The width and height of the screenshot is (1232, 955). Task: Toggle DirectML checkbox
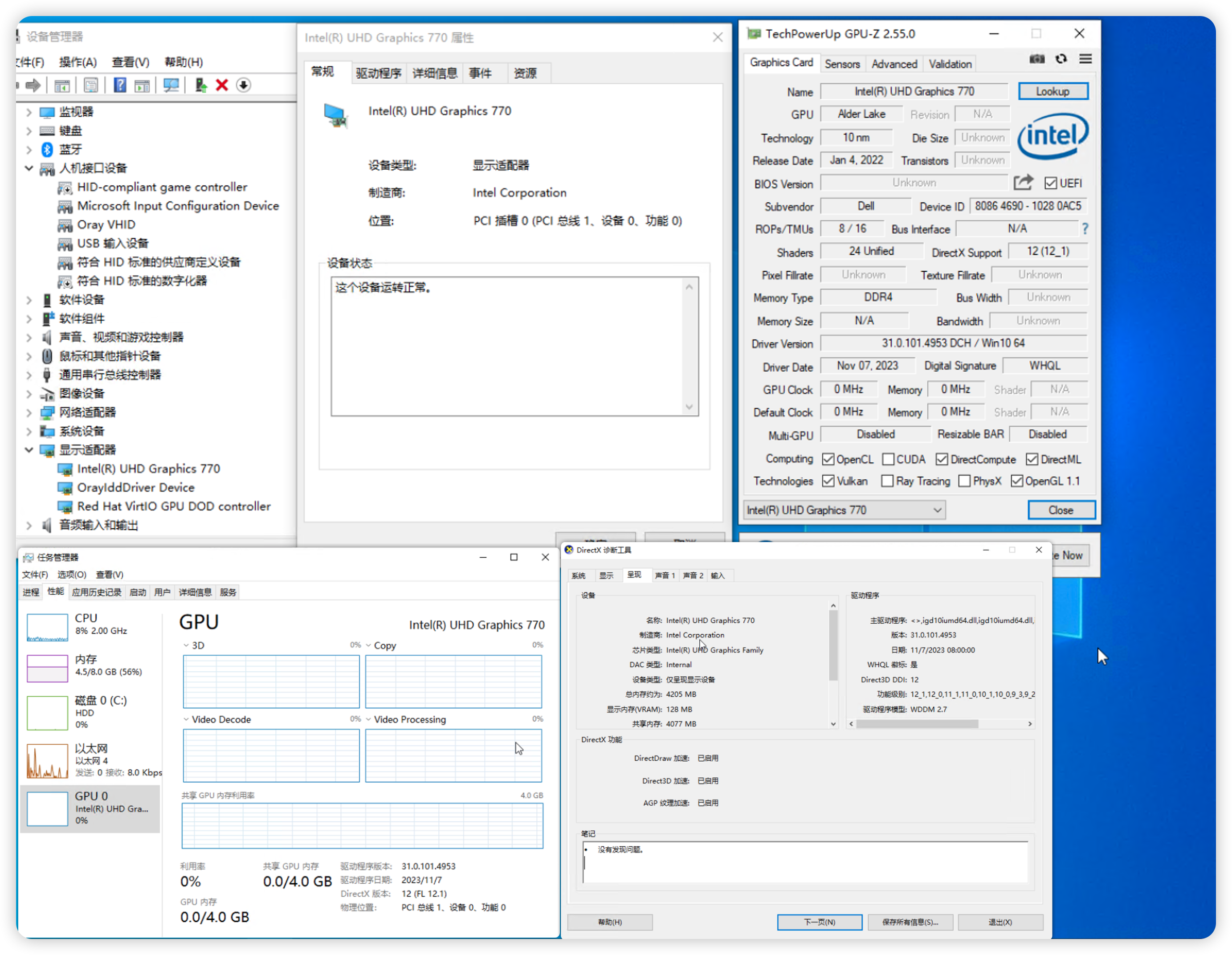1032,459
